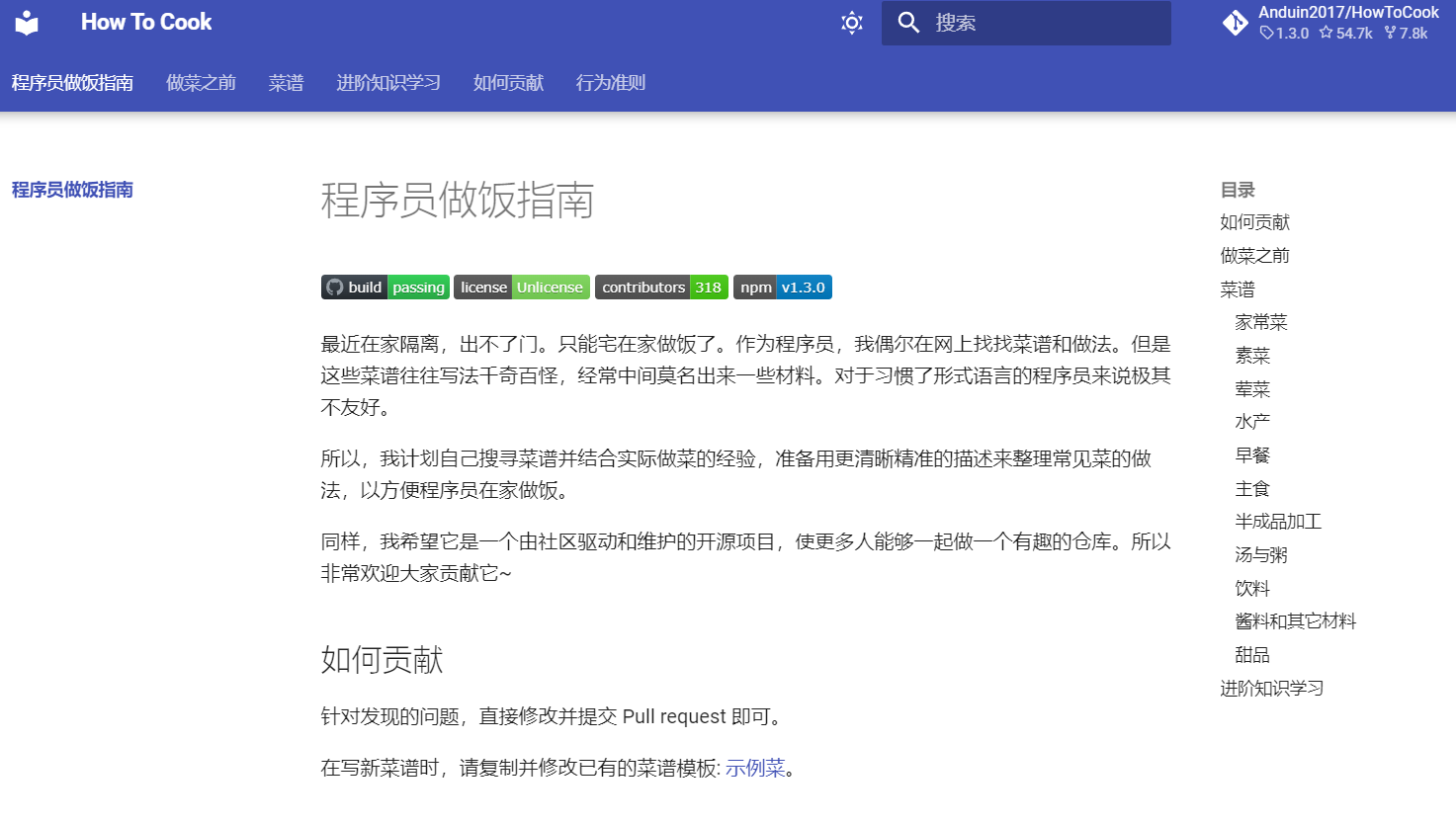Click the license Unlicense badge

tap(522, 288)
